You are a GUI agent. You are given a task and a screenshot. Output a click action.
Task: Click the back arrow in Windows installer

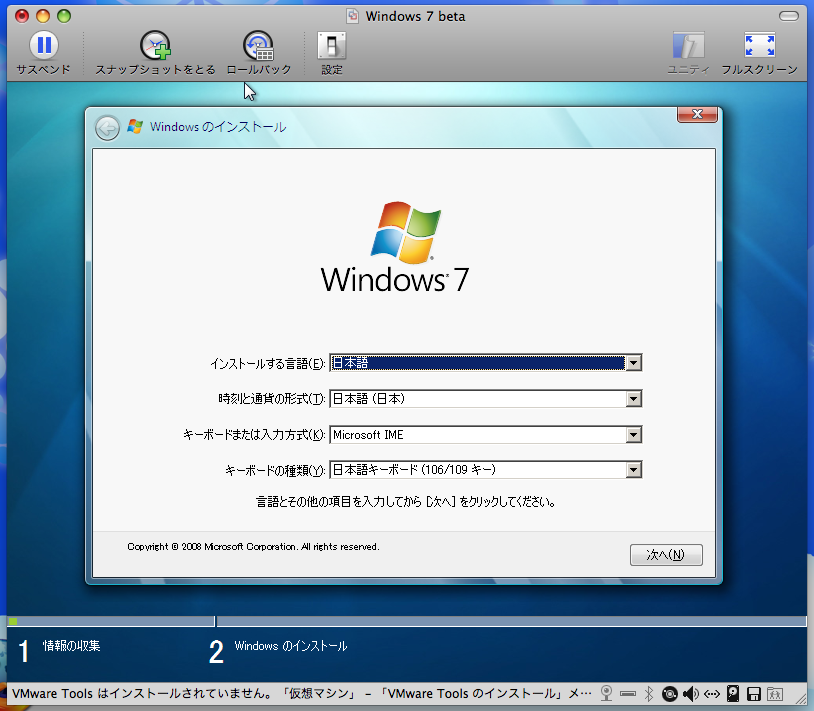click(107, 128)
